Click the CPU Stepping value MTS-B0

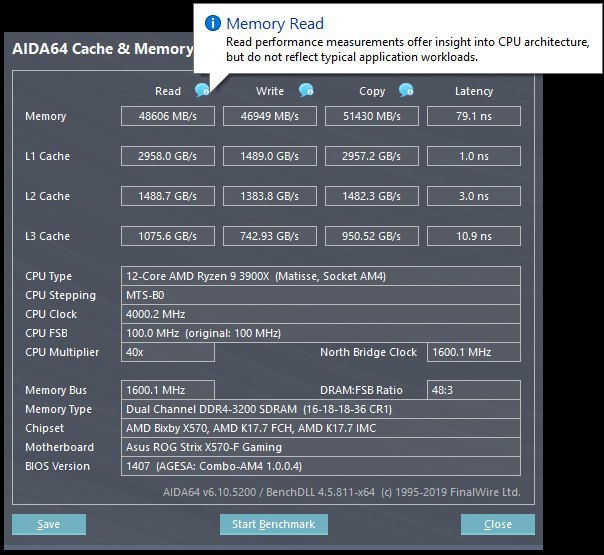321,295
